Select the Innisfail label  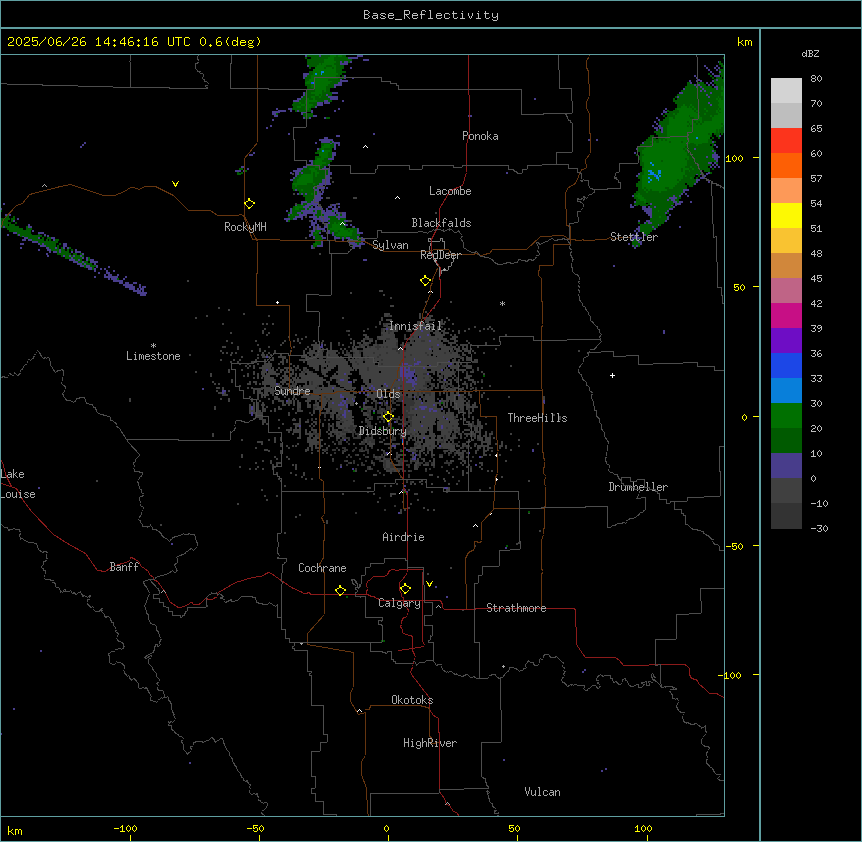[x=416, y=326]
